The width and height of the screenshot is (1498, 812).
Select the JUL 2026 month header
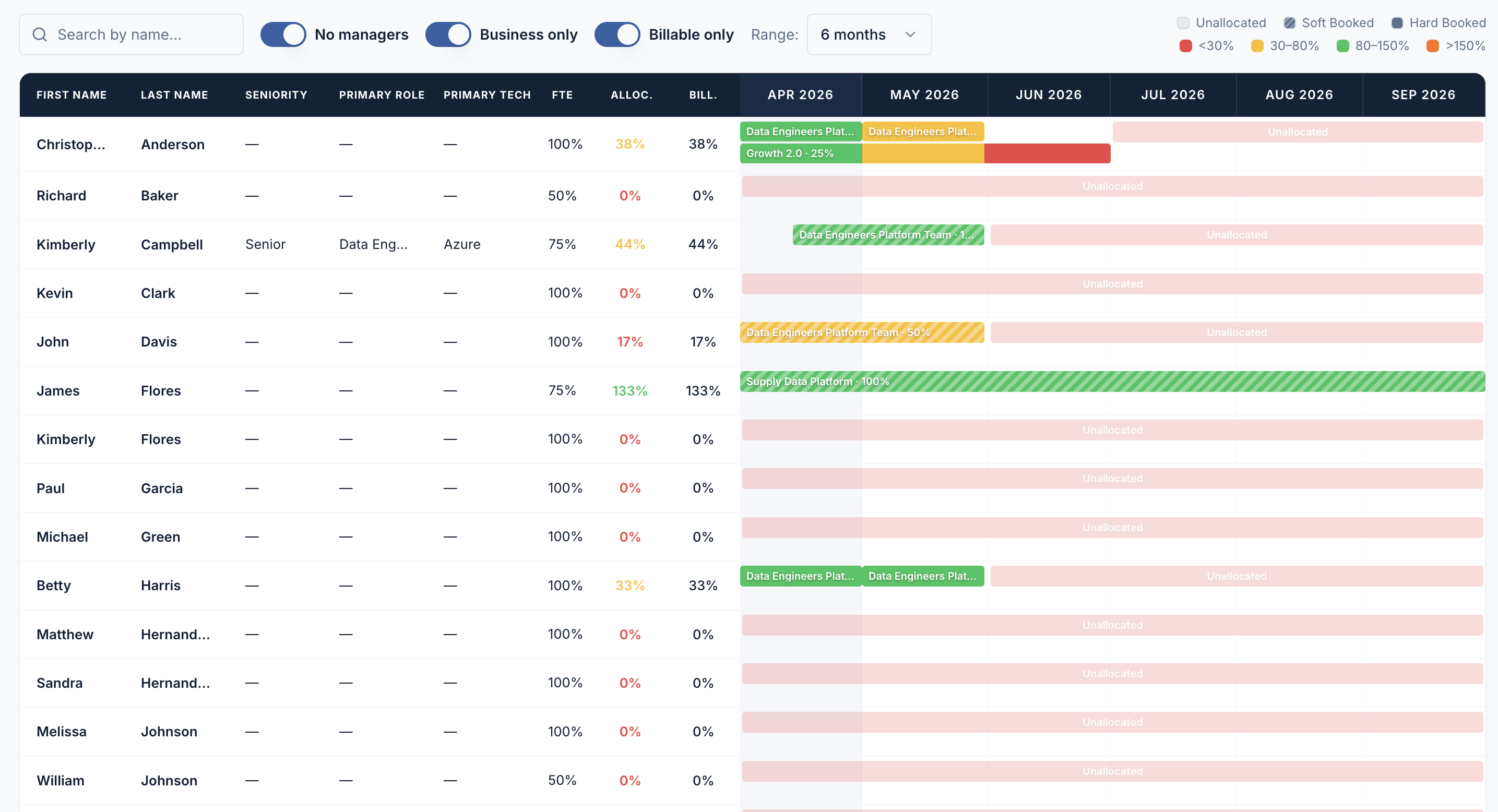1172,95
